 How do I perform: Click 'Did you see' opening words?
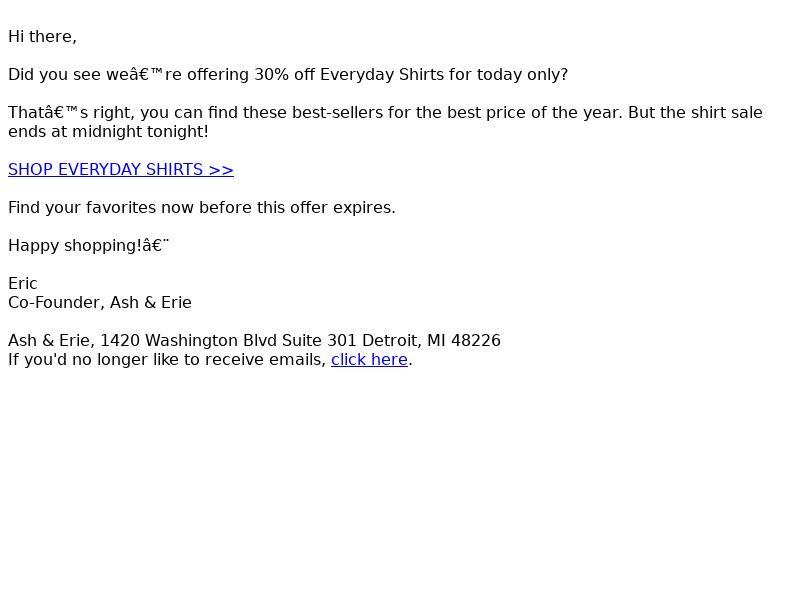pyautogui.click(x=55, y=74)
